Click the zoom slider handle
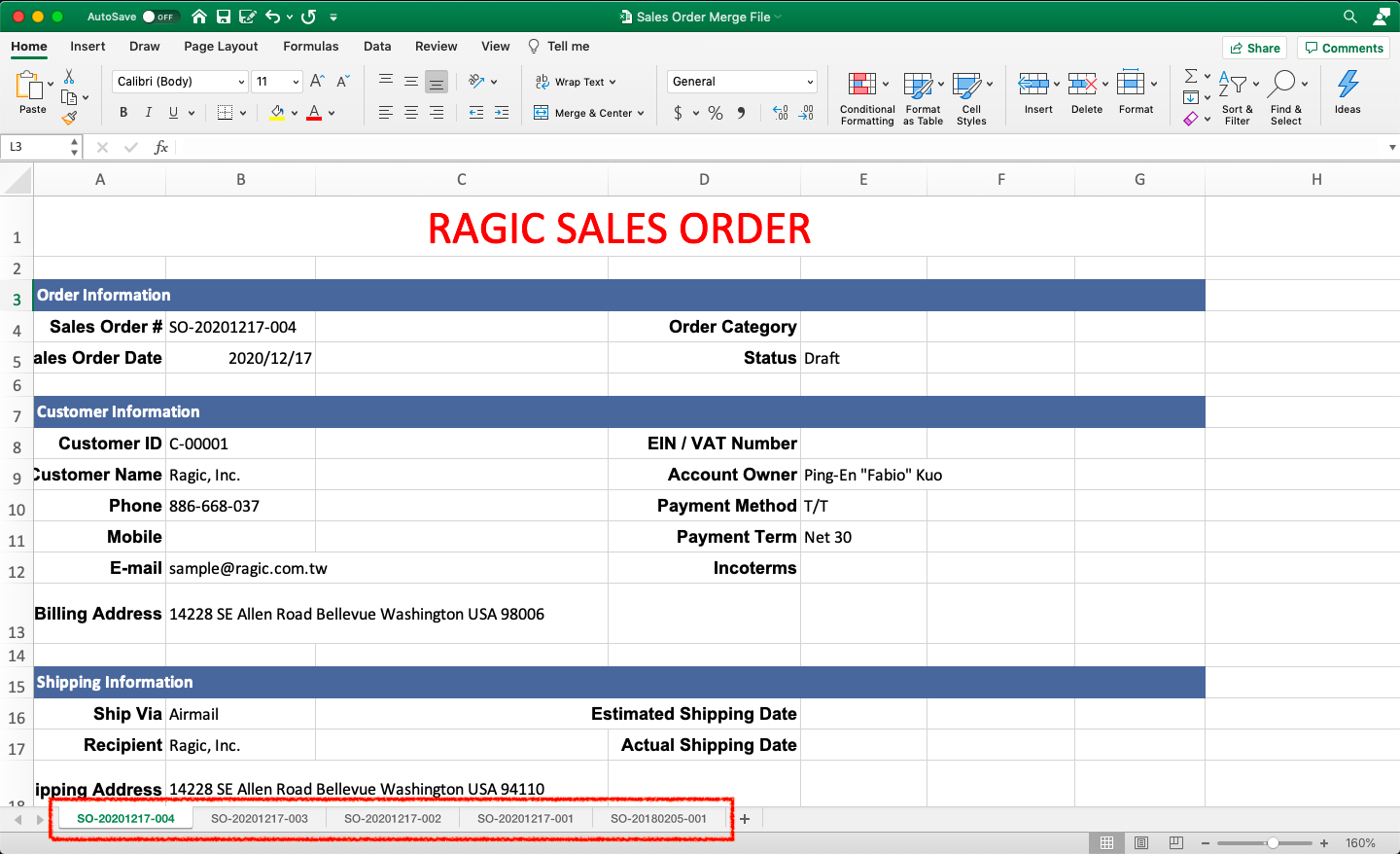The image size is (1400, 854). [x=1273, y=843]
